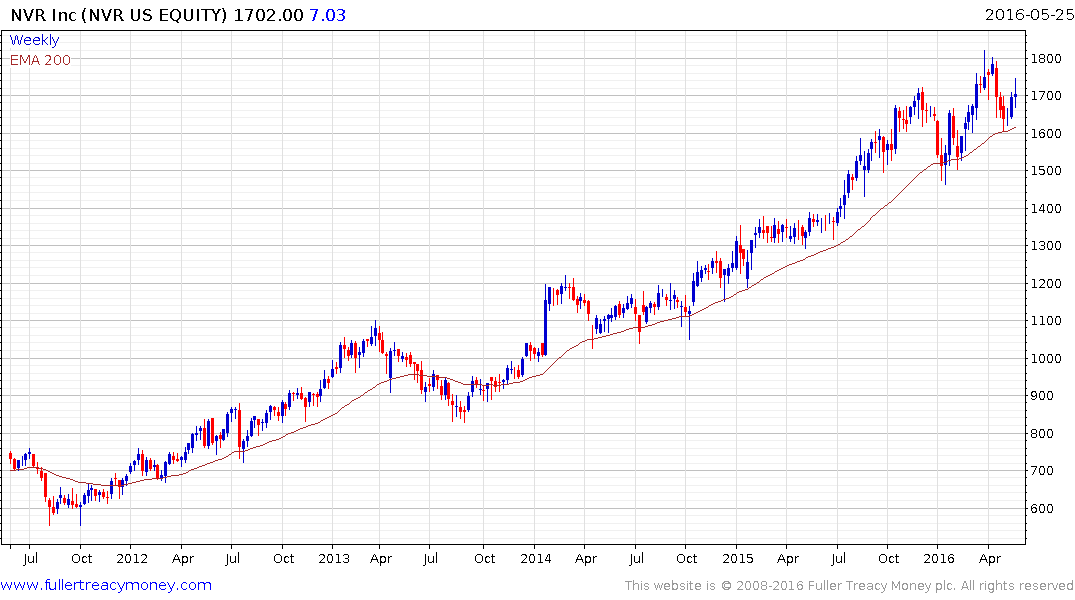Click the 1500 price axis label
Screen dimensions: 1075x600
[x=1046, y=171]
